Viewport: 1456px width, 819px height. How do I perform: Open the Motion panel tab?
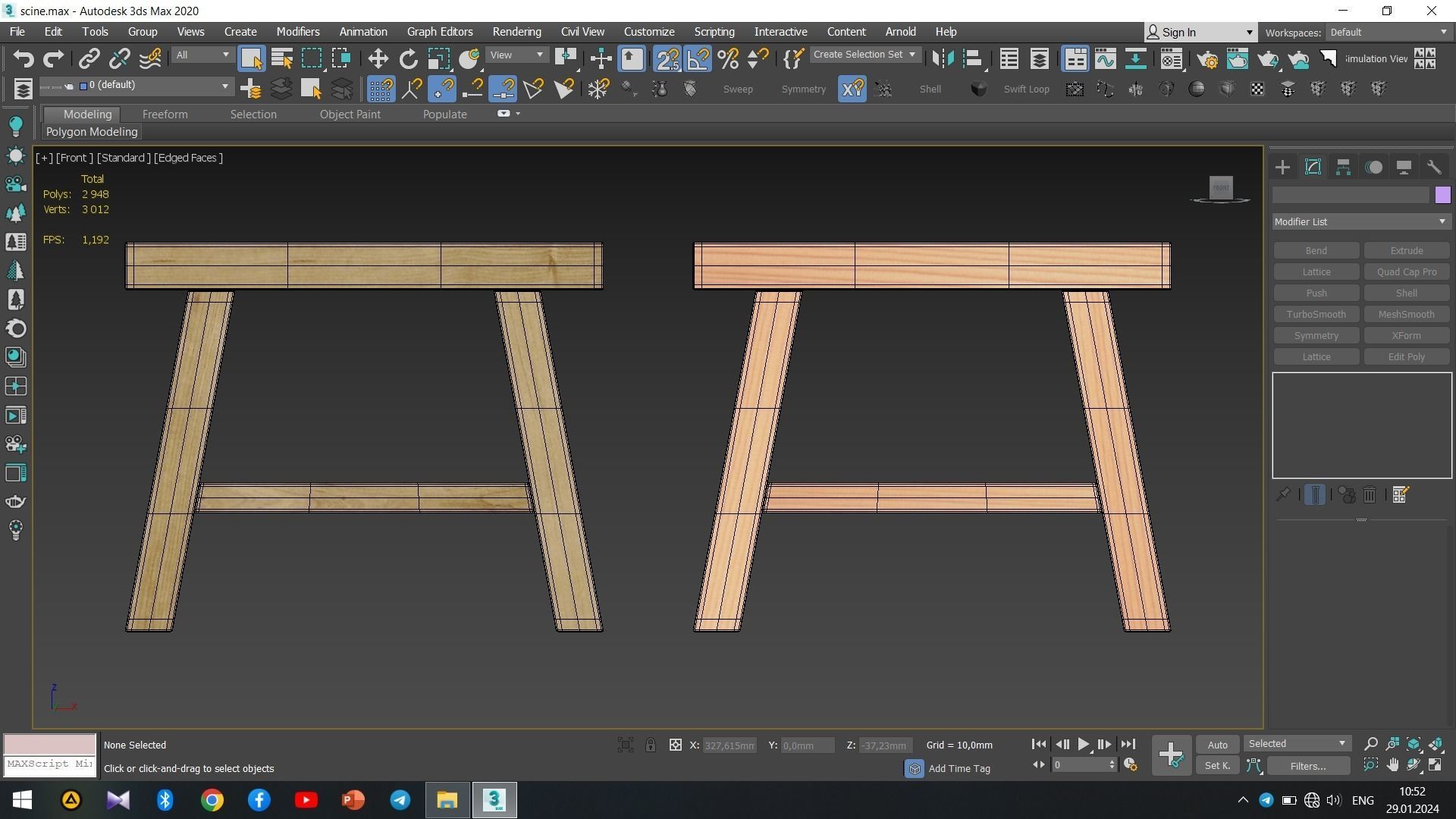[1373, 168]
